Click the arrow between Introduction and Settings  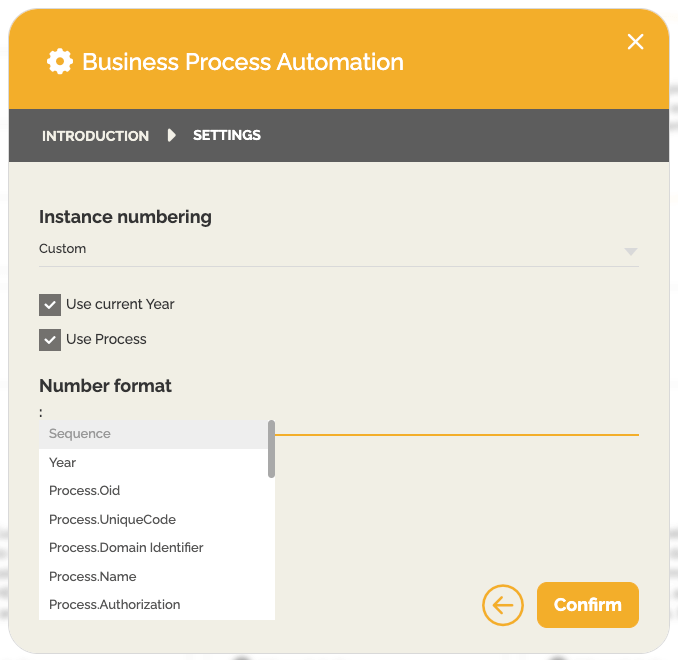coord(171,135)
